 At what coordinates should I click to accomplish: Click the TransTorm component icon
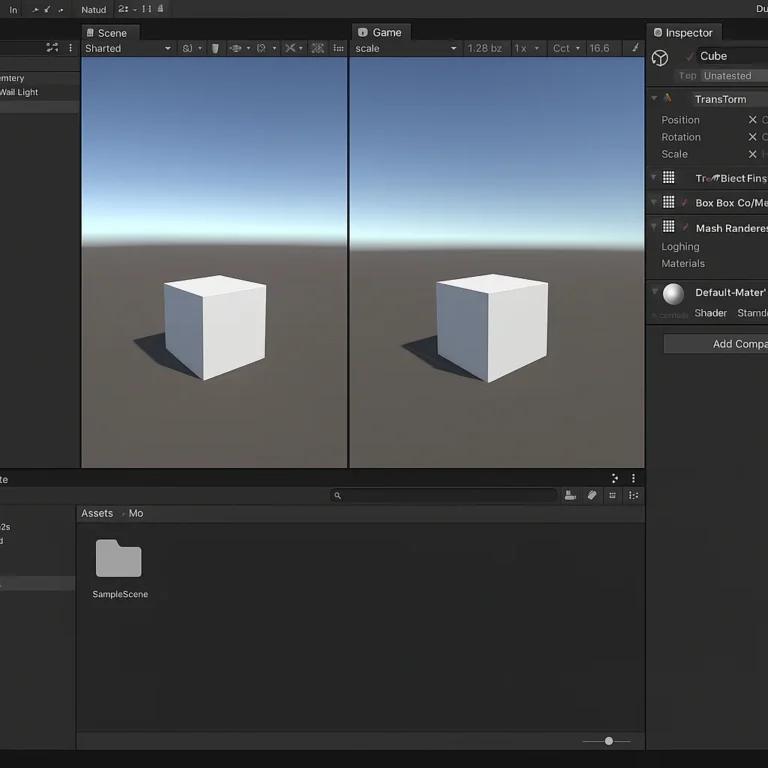pos(668,98)
